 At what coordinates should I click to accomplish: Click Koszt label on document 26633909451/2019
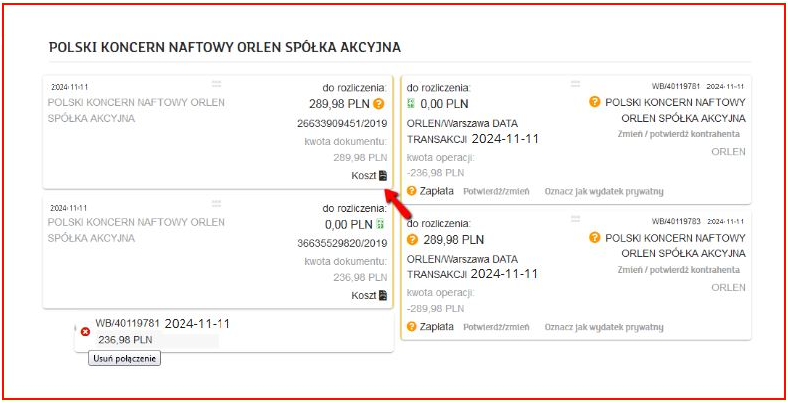(x=364, y=176)
